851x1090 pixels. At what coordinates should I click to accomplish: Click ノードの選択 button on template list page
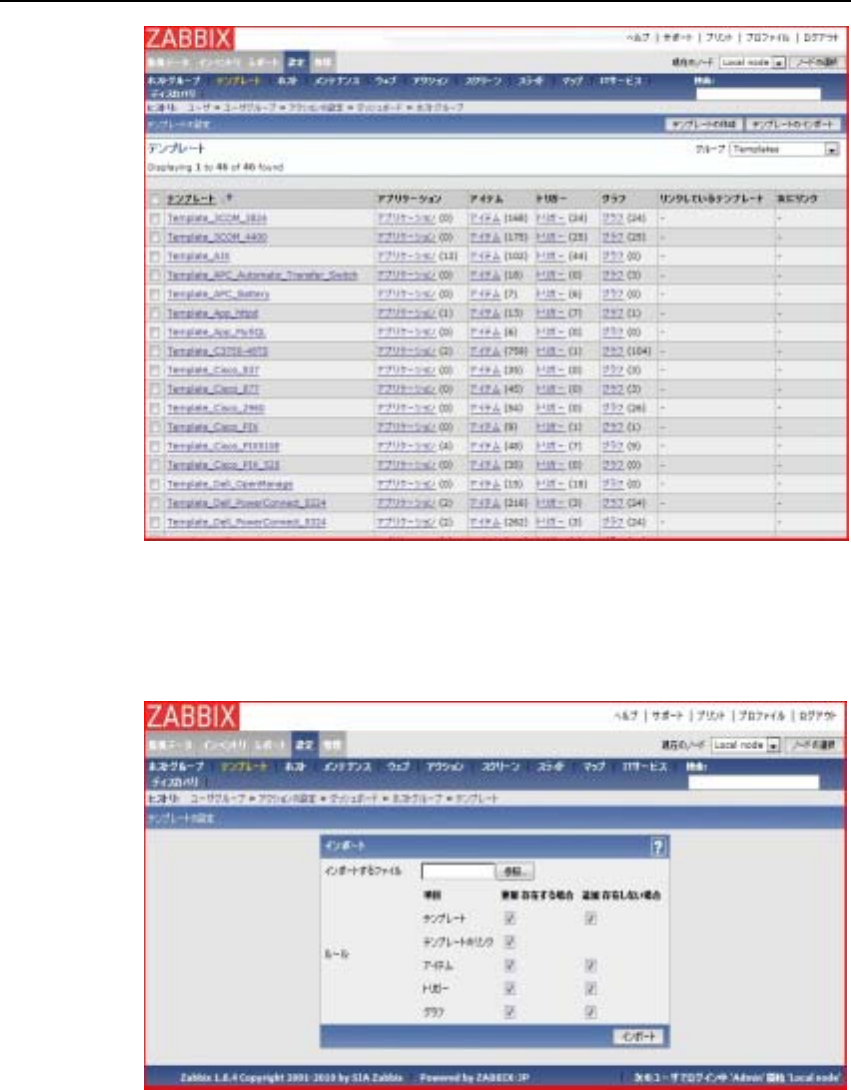tap(816, 63)
